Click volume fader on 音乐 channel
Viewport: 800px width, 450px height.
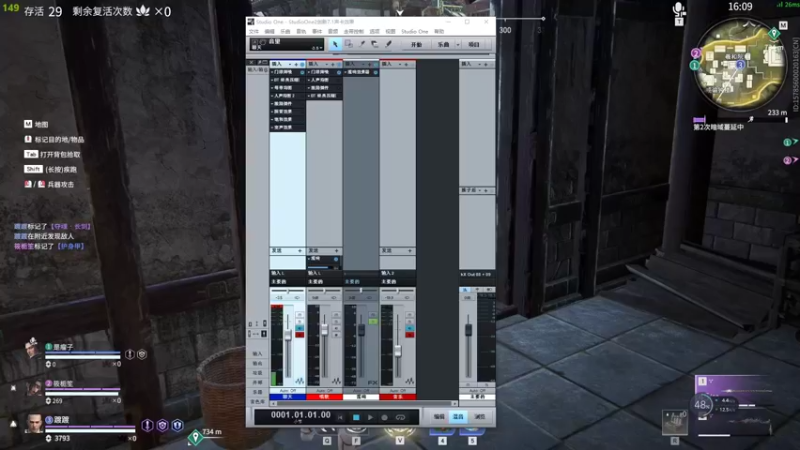click(x=398, y=351)
